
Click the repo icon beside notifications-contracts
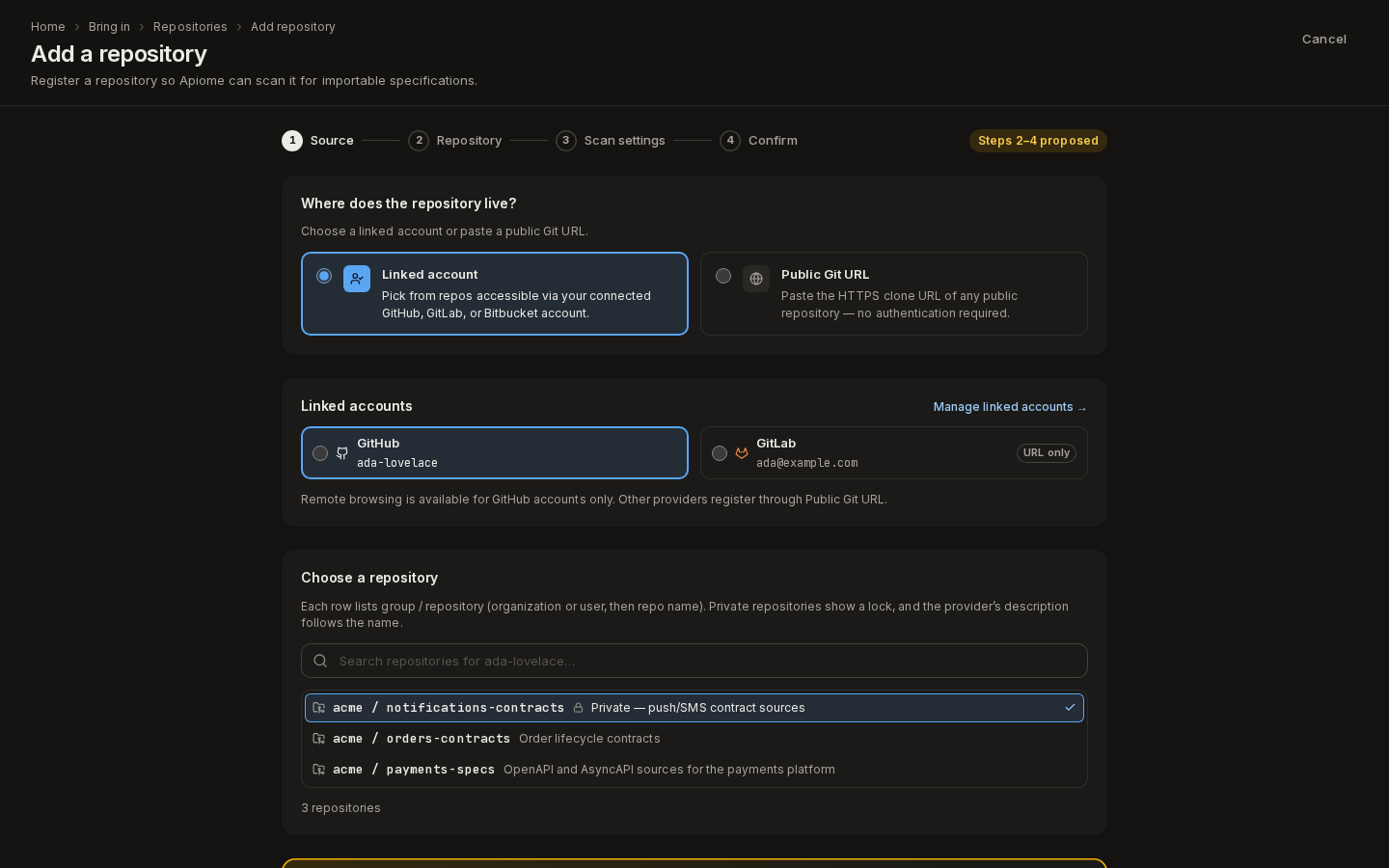[319, 708]
